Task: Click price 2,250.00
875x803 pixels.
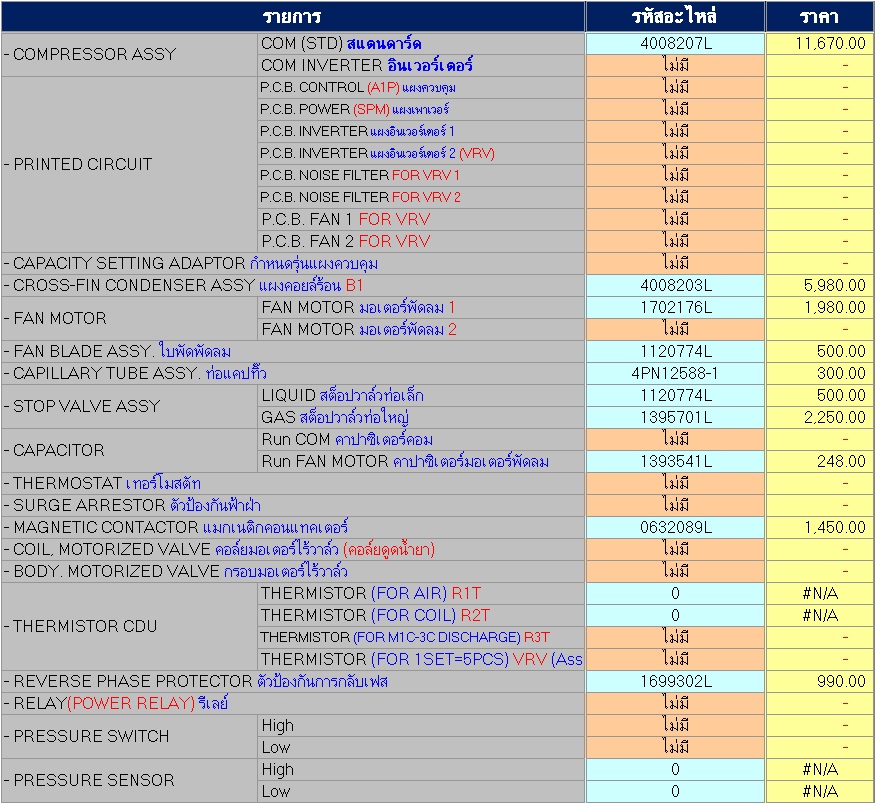Action: 819,417
